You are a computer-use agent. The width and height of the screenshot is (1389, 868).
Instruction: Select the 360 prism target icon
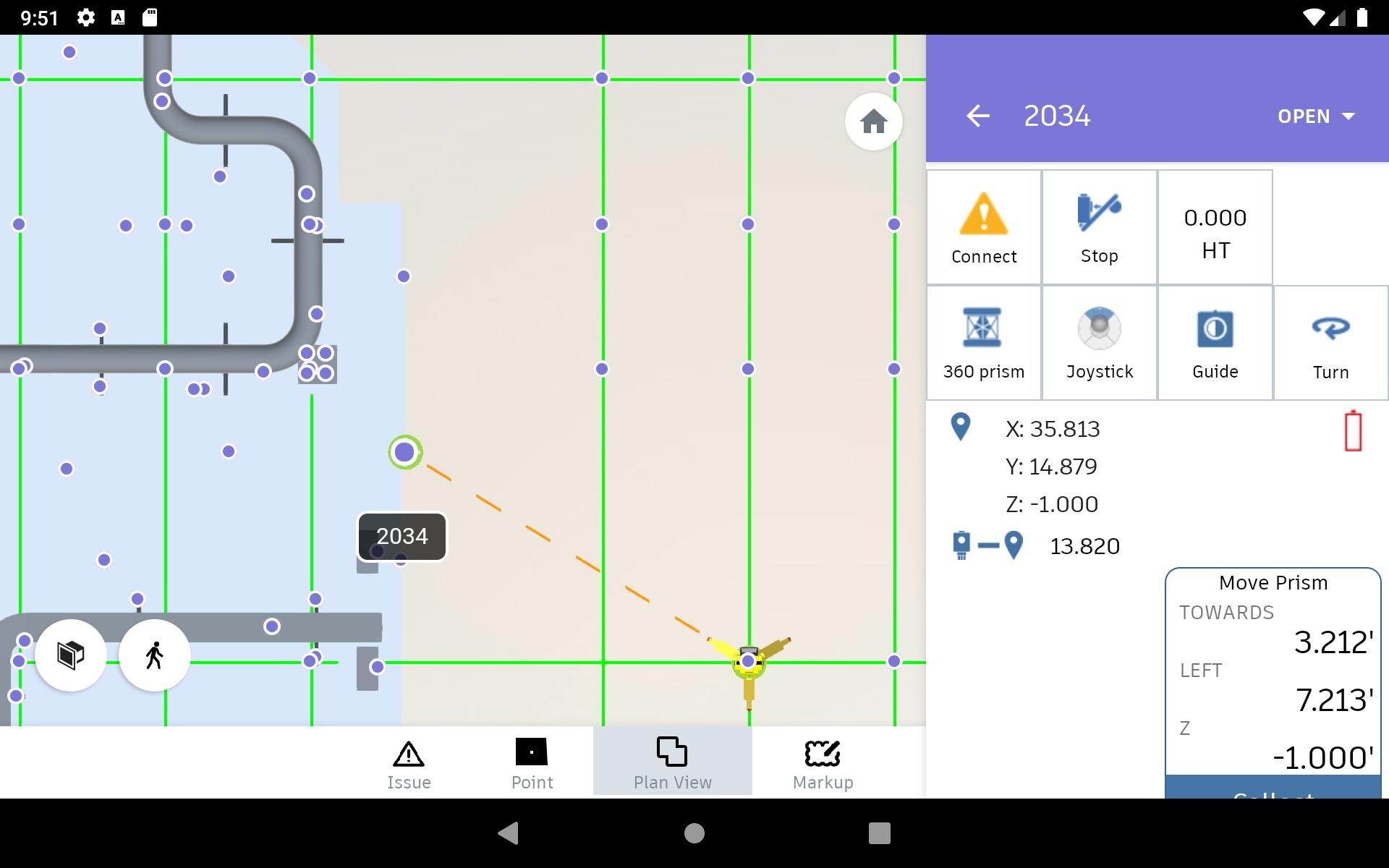(982, 328)
